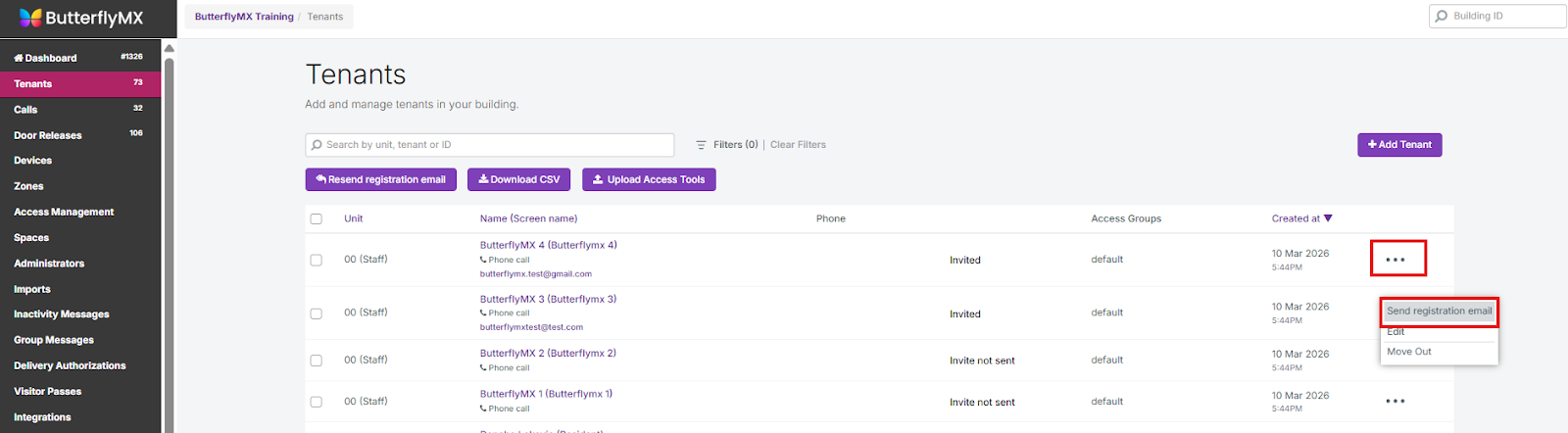Click the sidebar scrollbar up arrow
Image resolution: width=1568 pixels, height=433 pixels.
click(169, 48)
